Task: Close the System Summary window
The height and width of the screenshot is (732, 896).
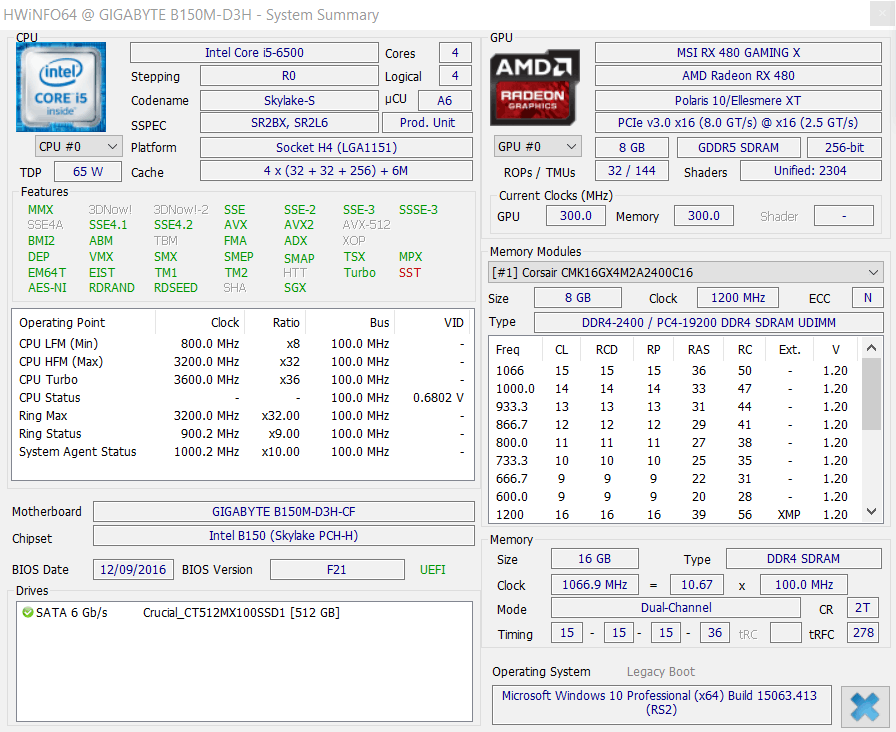Action: pos(882,14)
